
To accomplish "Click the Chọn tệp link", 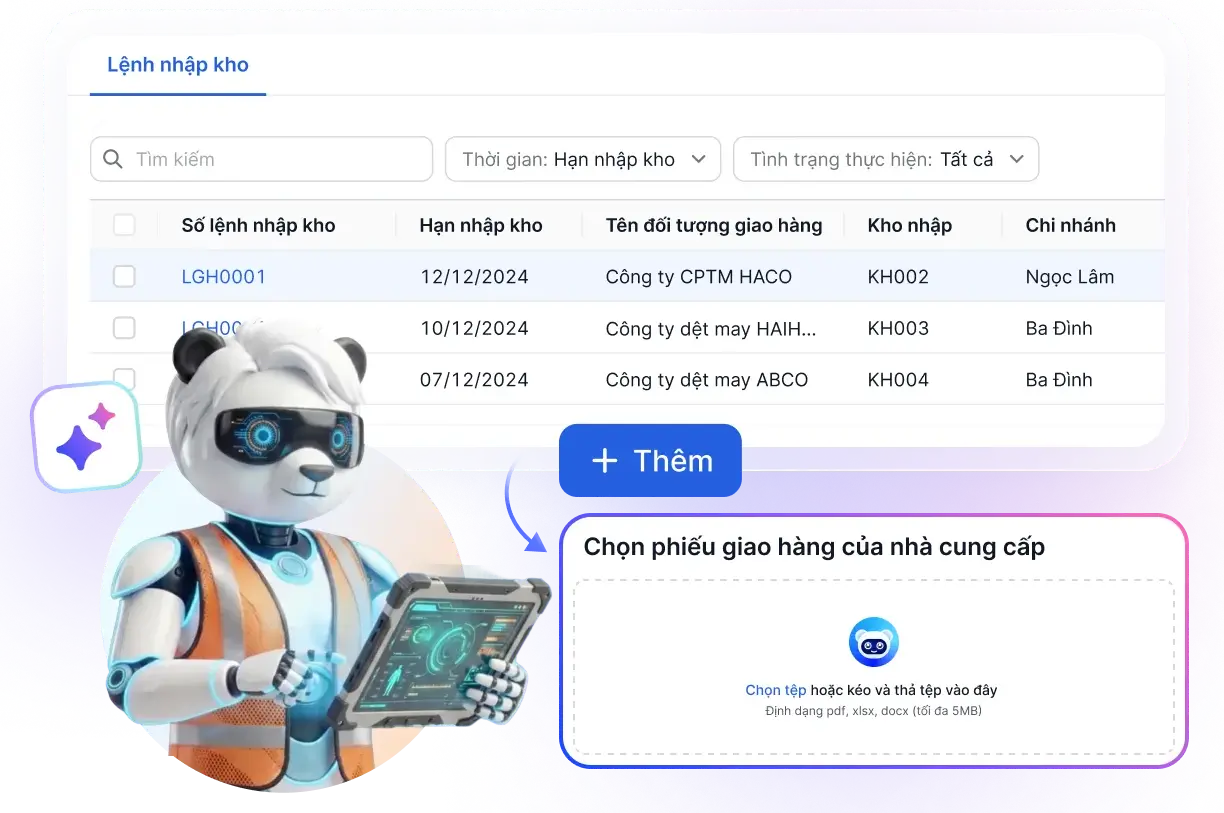I will (776, 690).
